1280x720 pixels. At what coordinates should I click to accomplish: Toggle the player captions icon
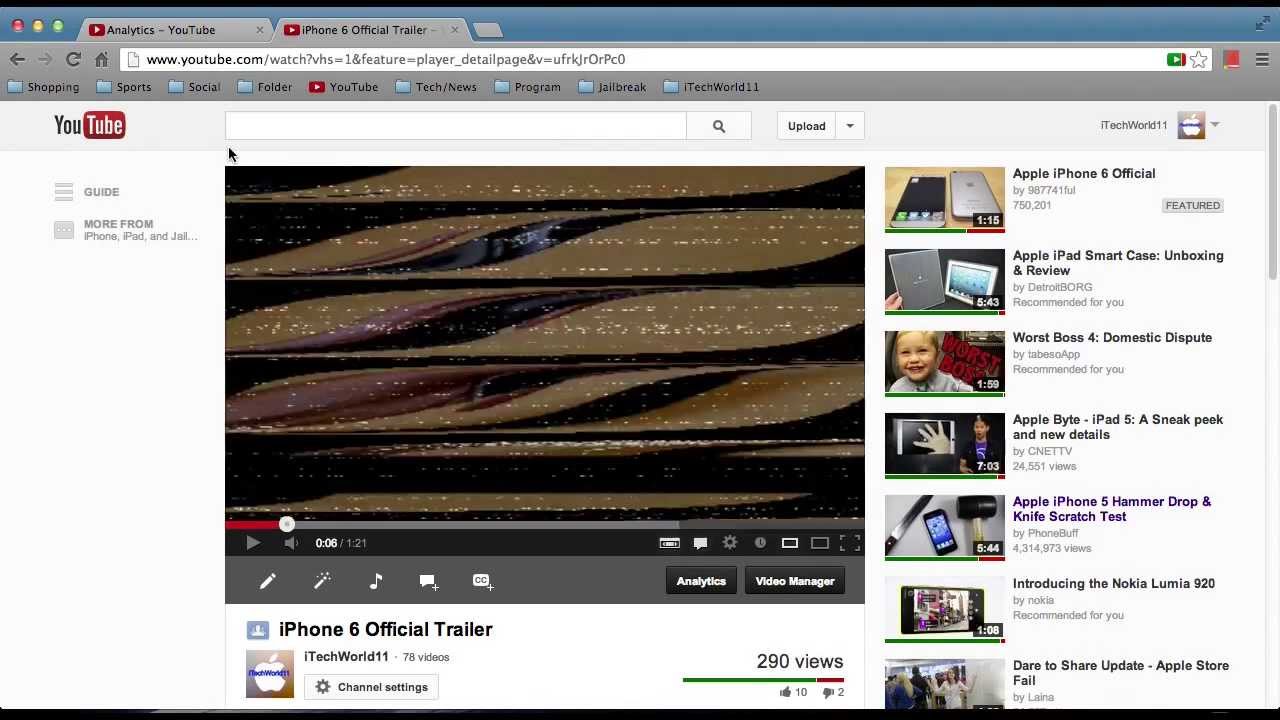click(670, 543)
